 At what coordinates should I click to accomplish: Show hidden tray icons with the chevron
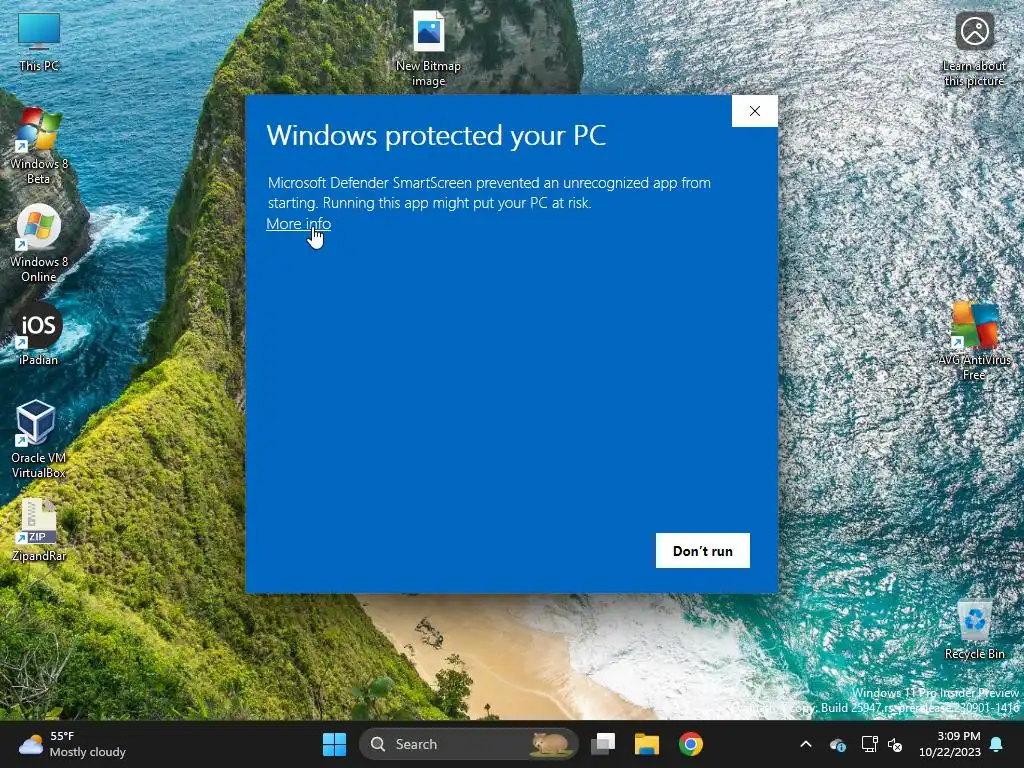coord(806,744)
